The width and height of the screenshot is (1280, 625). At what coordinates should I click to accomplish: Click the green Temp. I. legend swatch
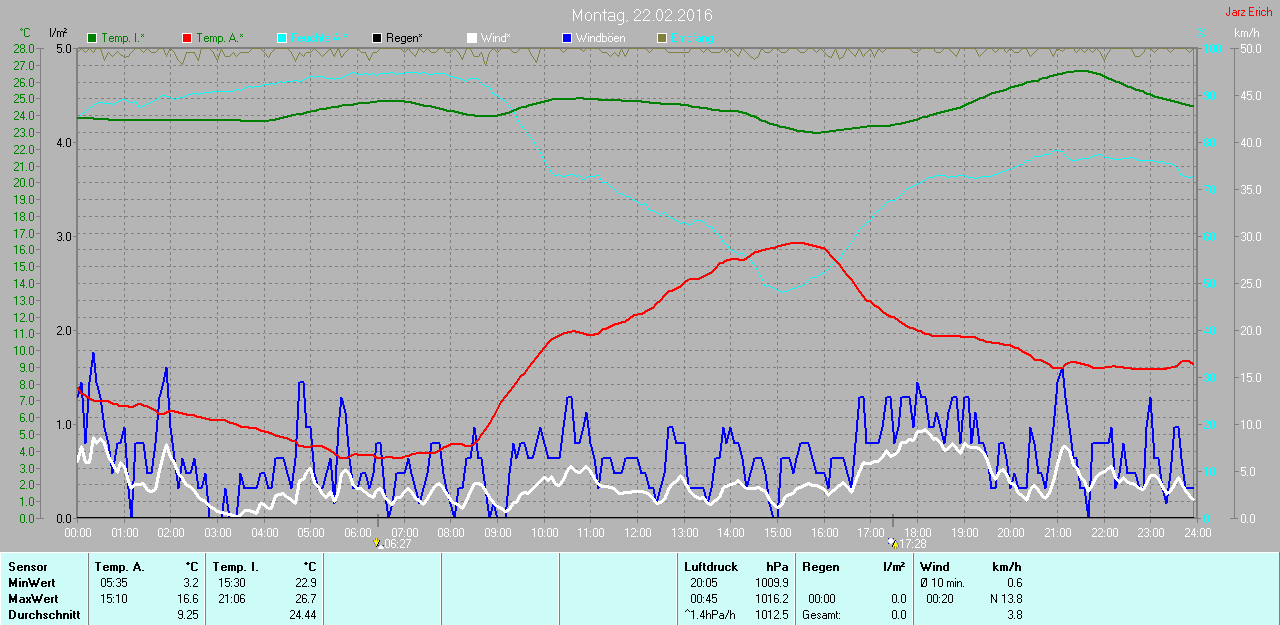[x=93, y=38]
